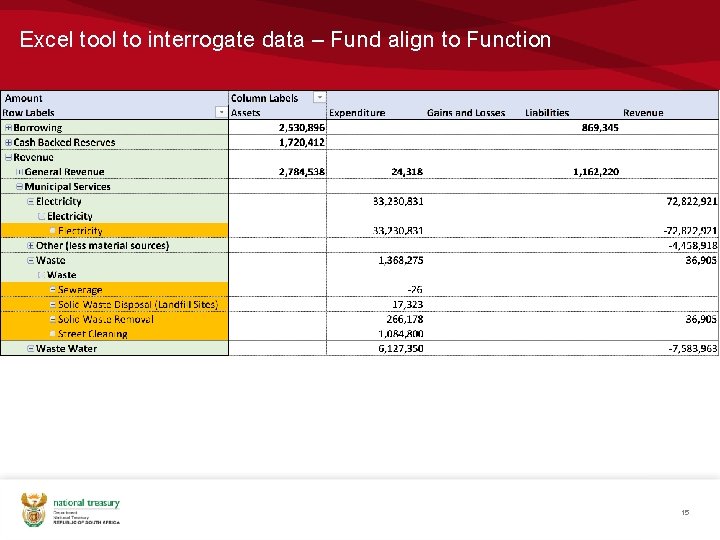The width and height of the screenshot is (720, 540).
Task: Select Waste Water expenditure value 6,127,350
Action: (x=400, y=349)
